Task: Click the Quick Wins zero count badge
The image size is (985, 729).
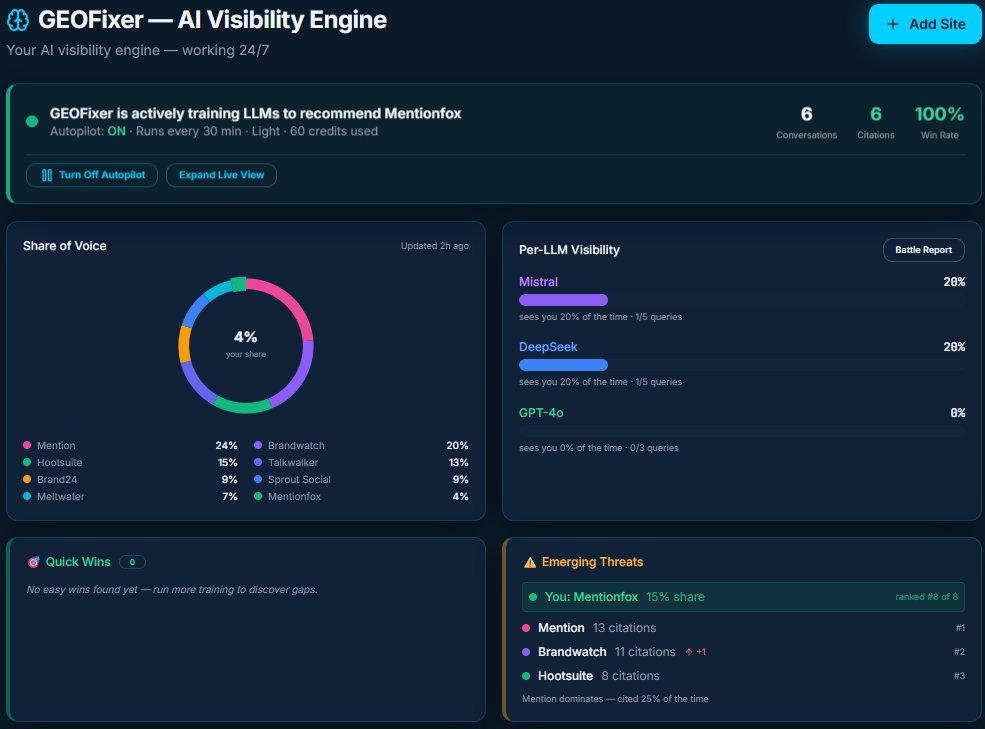Action: [130, 562]
